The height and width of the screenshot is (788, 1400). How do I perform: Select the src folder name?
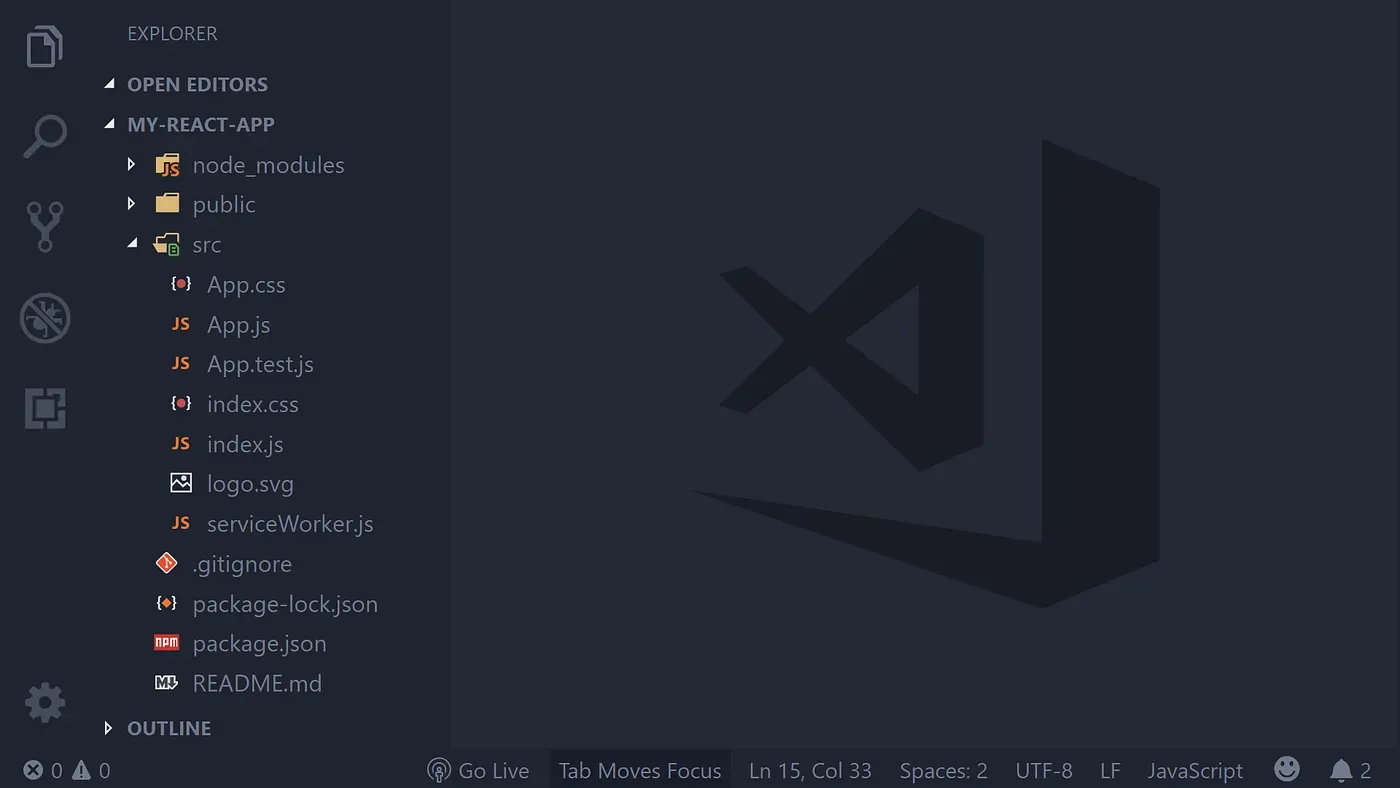(x=207, y=245)
